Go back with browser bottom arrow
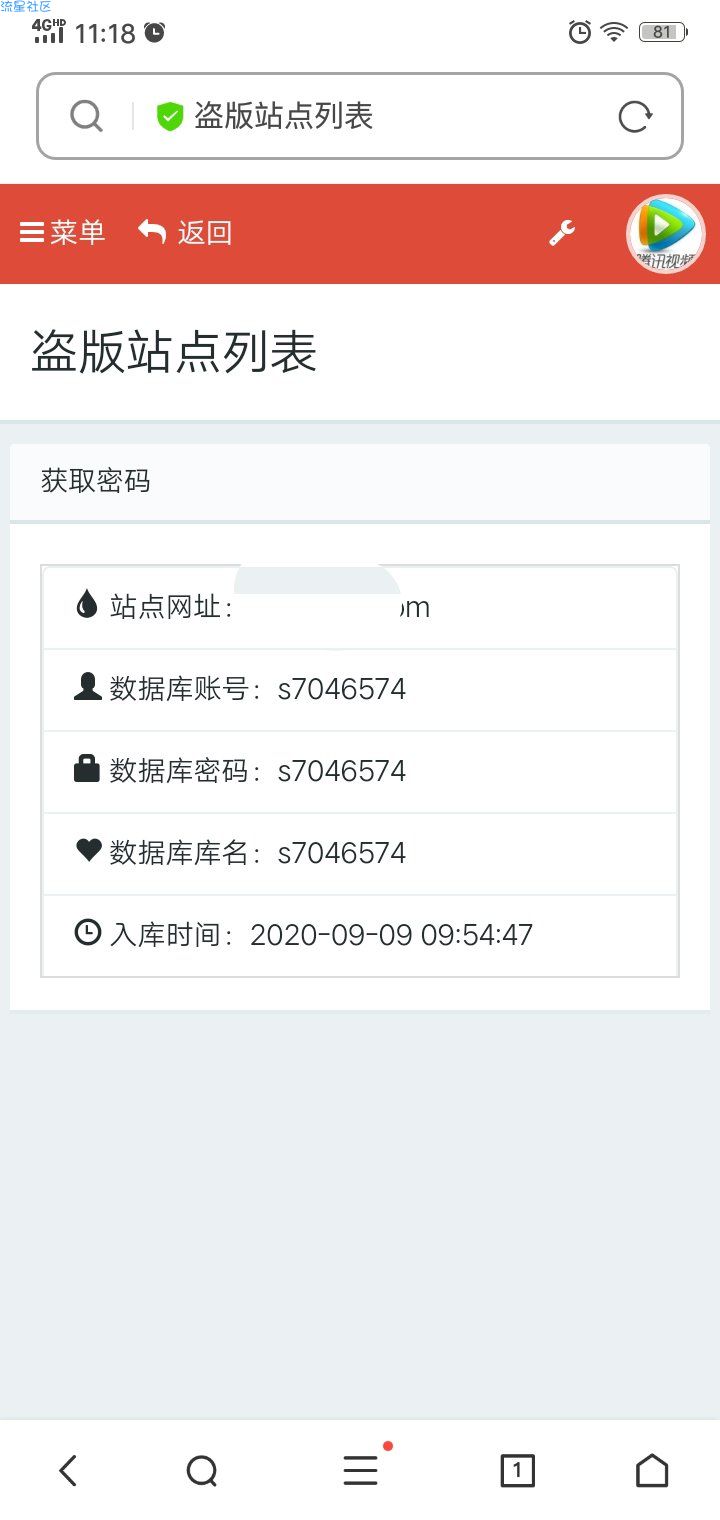720x1520 pixels. click(67, 1470)
